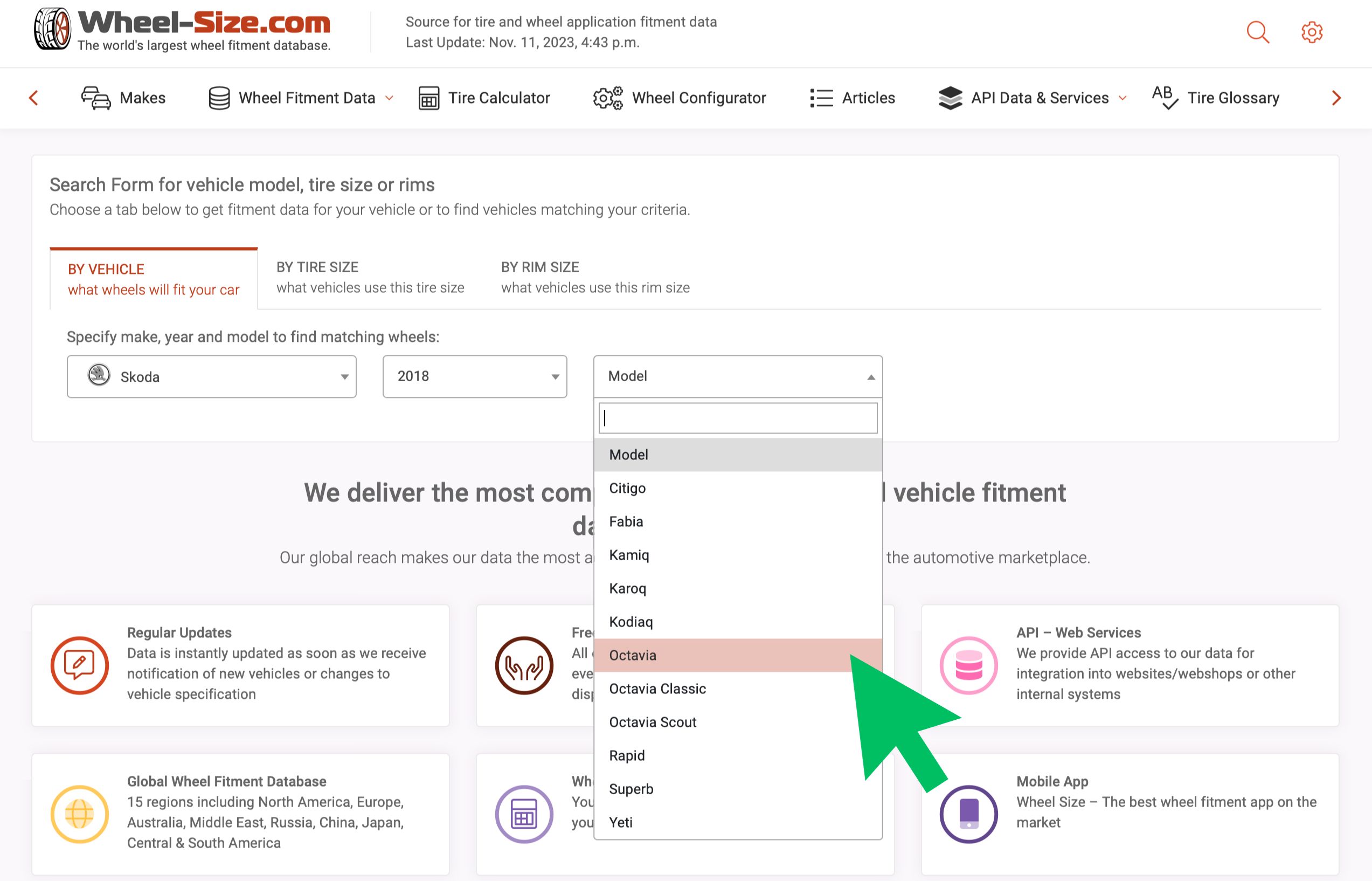Click the Global Wheel Fitment globe icon
This screenshot has height=881, width=1372.
79,814
